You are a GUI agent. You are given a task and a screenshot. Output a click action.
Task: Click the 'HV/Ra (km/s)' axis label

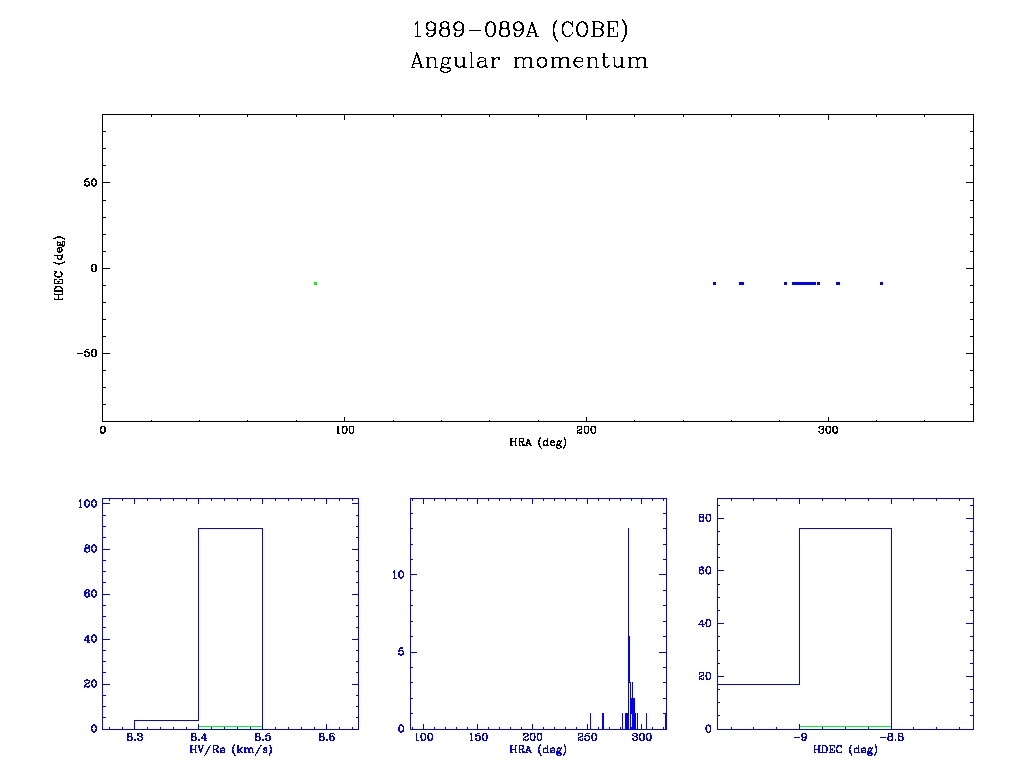pos(231,749)
